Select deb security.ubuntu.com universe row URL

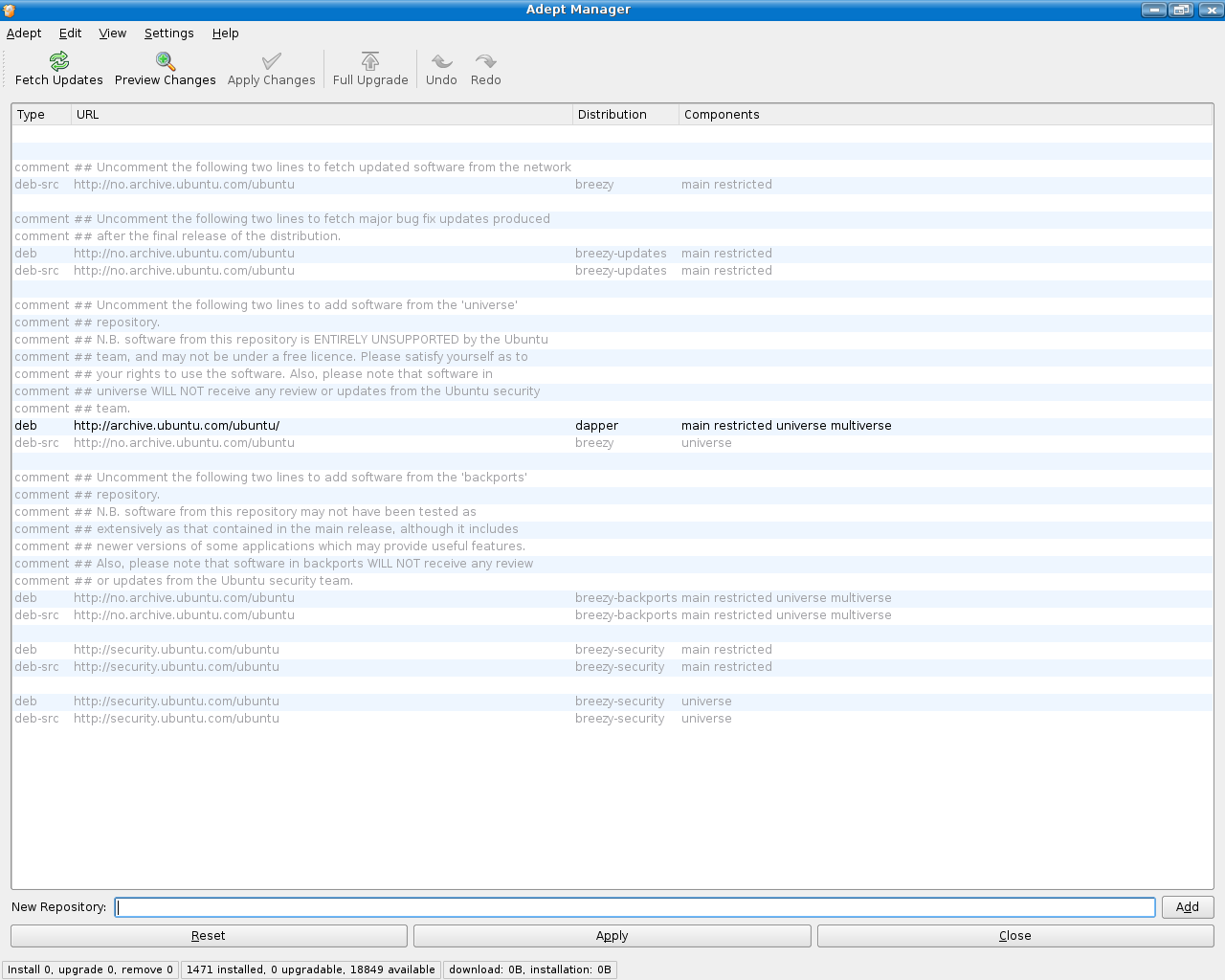pyautogui.click(x=176, y=702)
